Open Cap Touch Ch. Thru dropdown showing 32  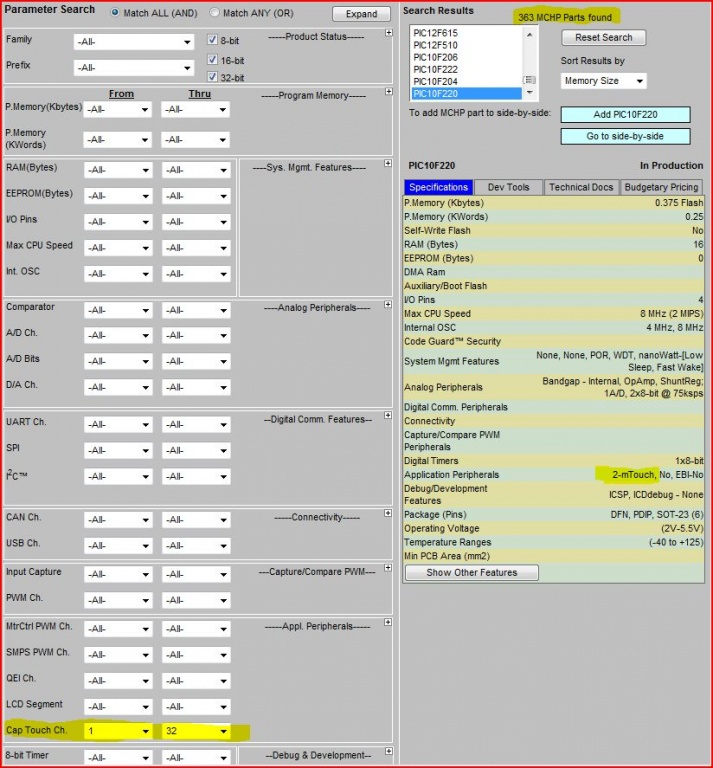196,731
